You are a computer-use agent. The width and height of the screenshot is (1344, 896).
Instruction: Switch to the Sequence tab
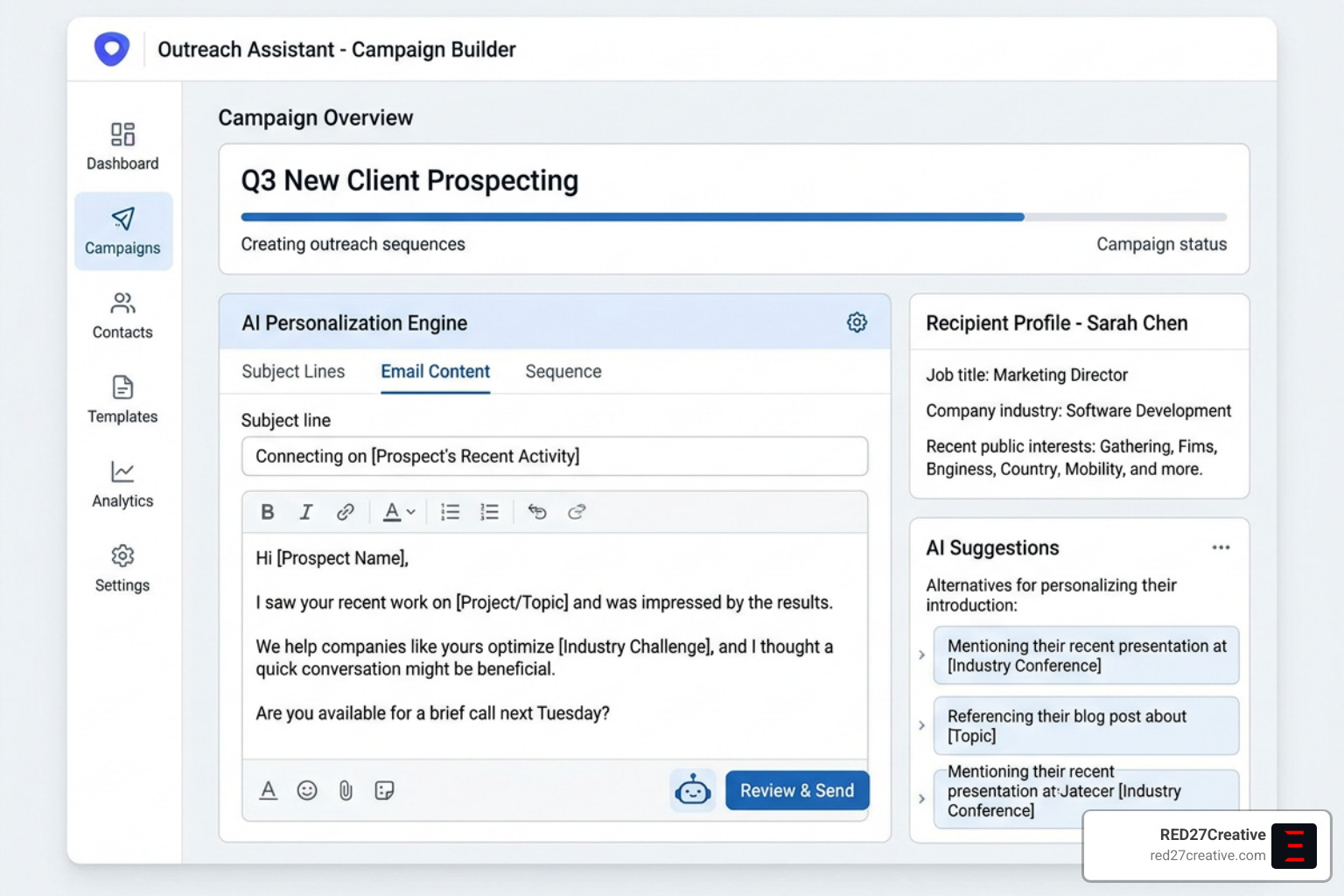click(x=563, y=371)
